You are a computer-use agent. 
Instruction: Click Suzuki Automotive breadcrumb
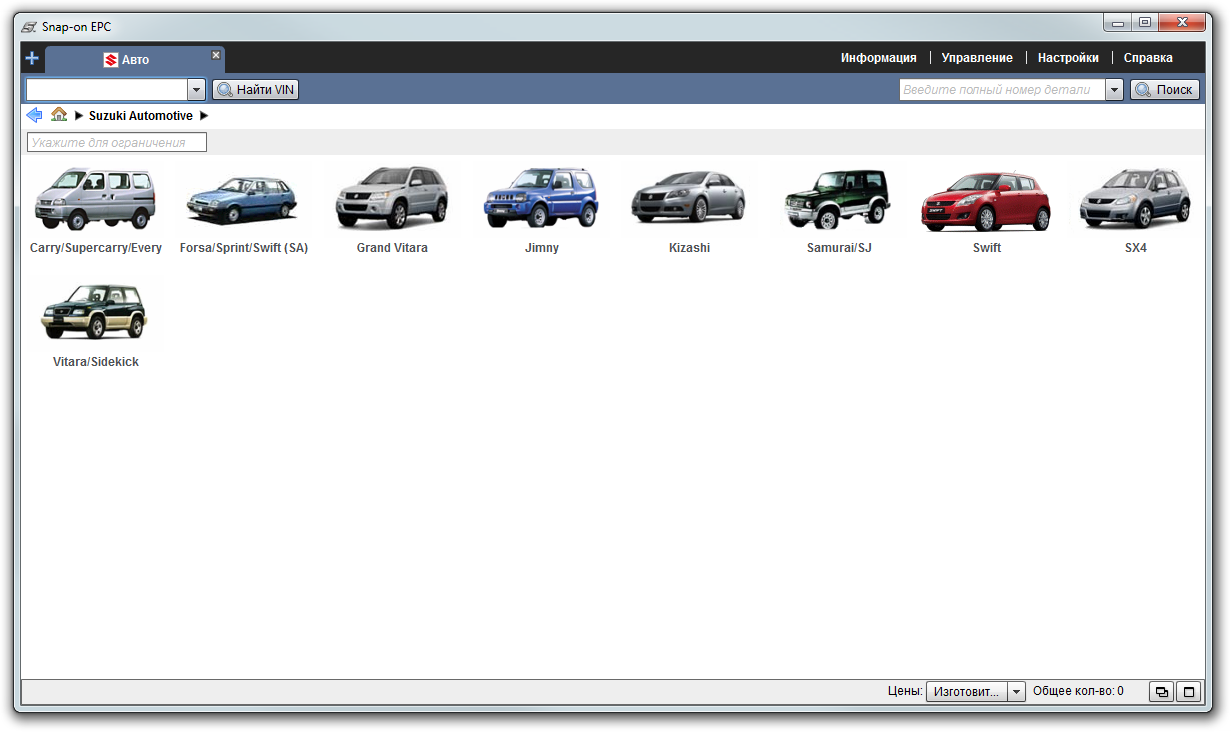pyautogui.click(x=141, y=116)
